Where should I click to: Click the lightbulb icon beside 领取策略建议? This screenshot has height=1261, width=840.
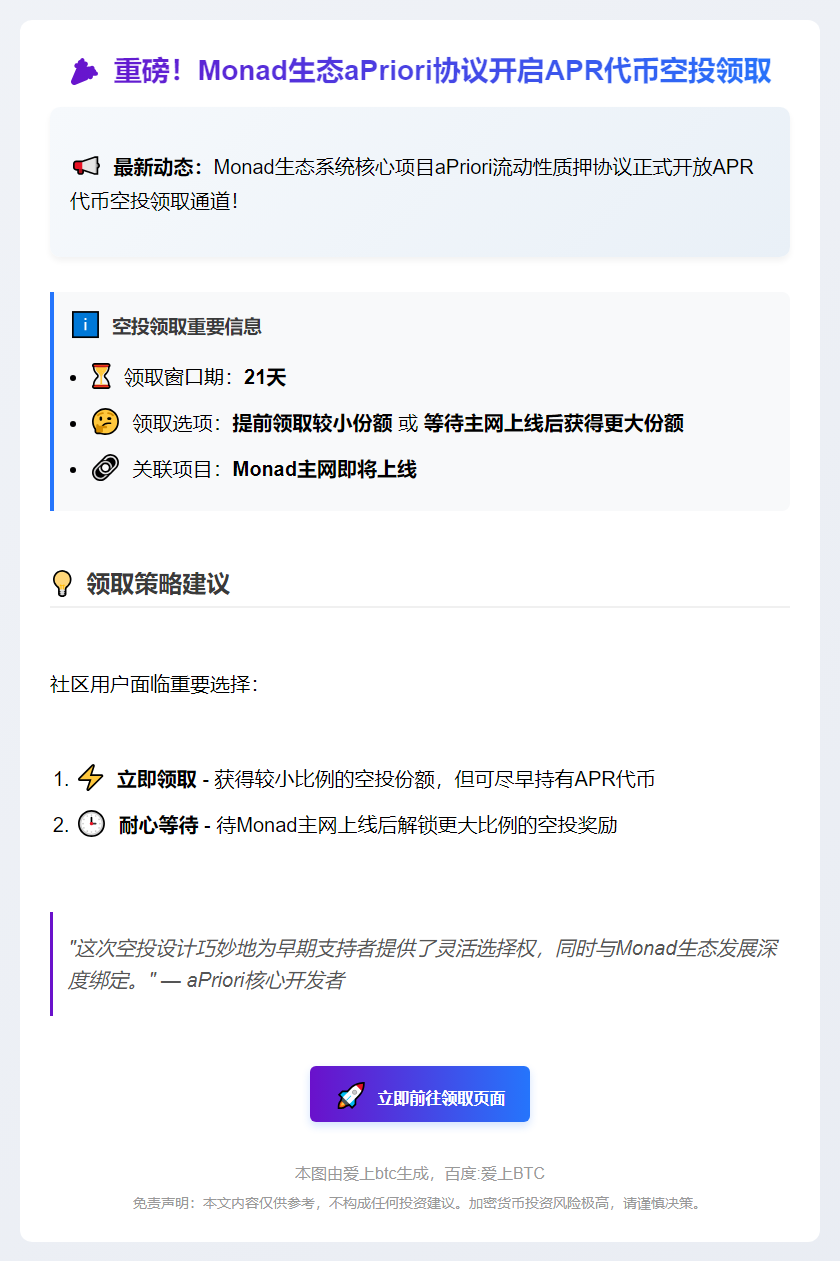tap(62, 584)
